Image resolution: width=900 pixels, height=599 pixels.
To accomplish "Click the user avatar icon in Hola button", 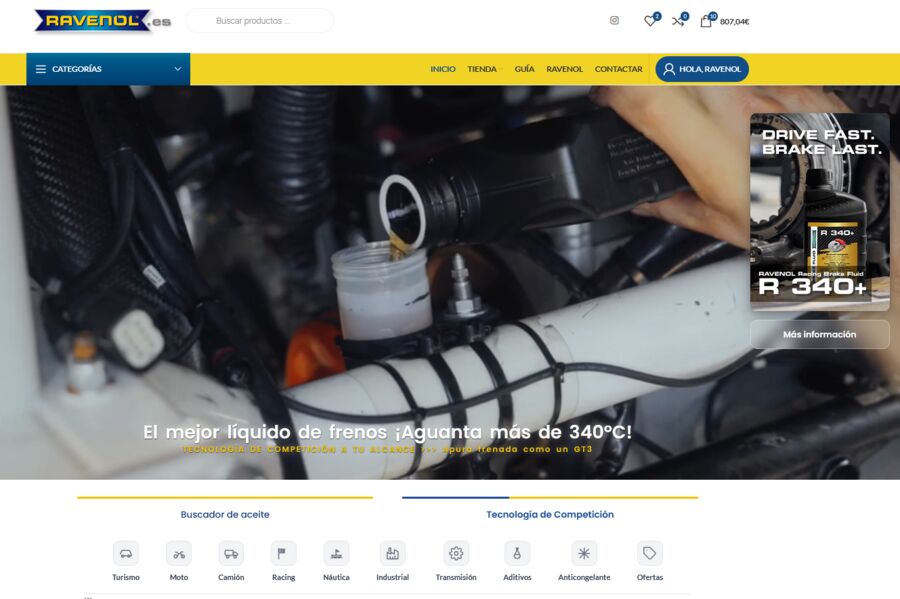I will [669, 69].
